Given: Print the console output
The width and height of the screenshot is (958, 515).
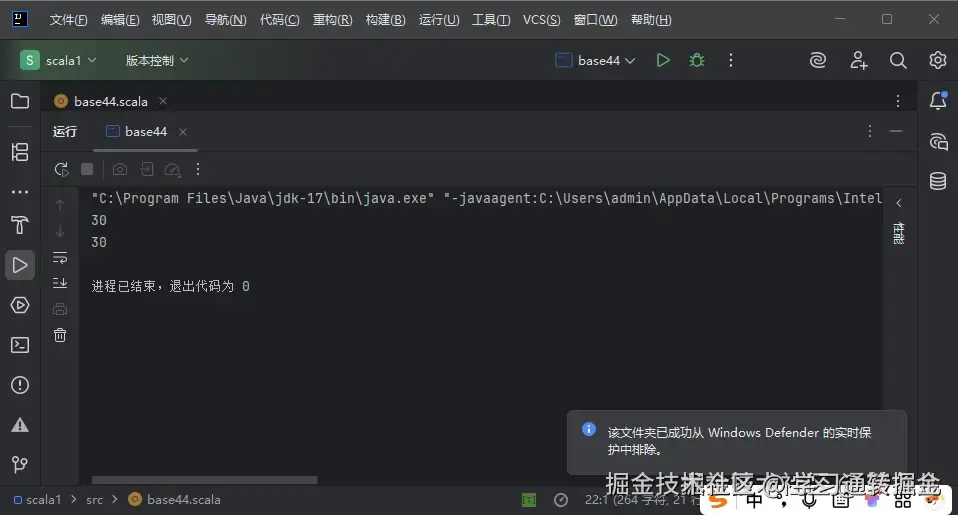Looking at the screenshot, I should click(x=60, y=309).
